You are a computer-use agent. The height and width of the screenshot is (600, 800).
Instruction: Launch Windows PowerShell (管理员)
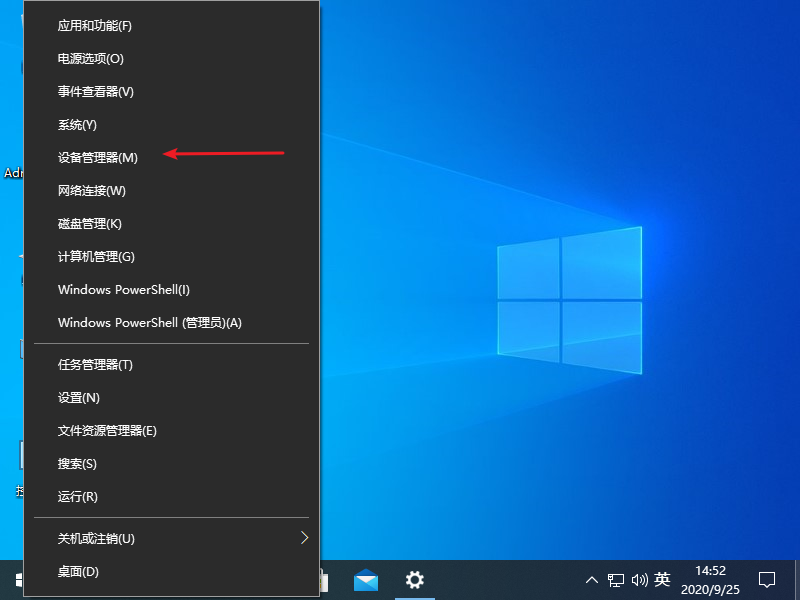150,322
